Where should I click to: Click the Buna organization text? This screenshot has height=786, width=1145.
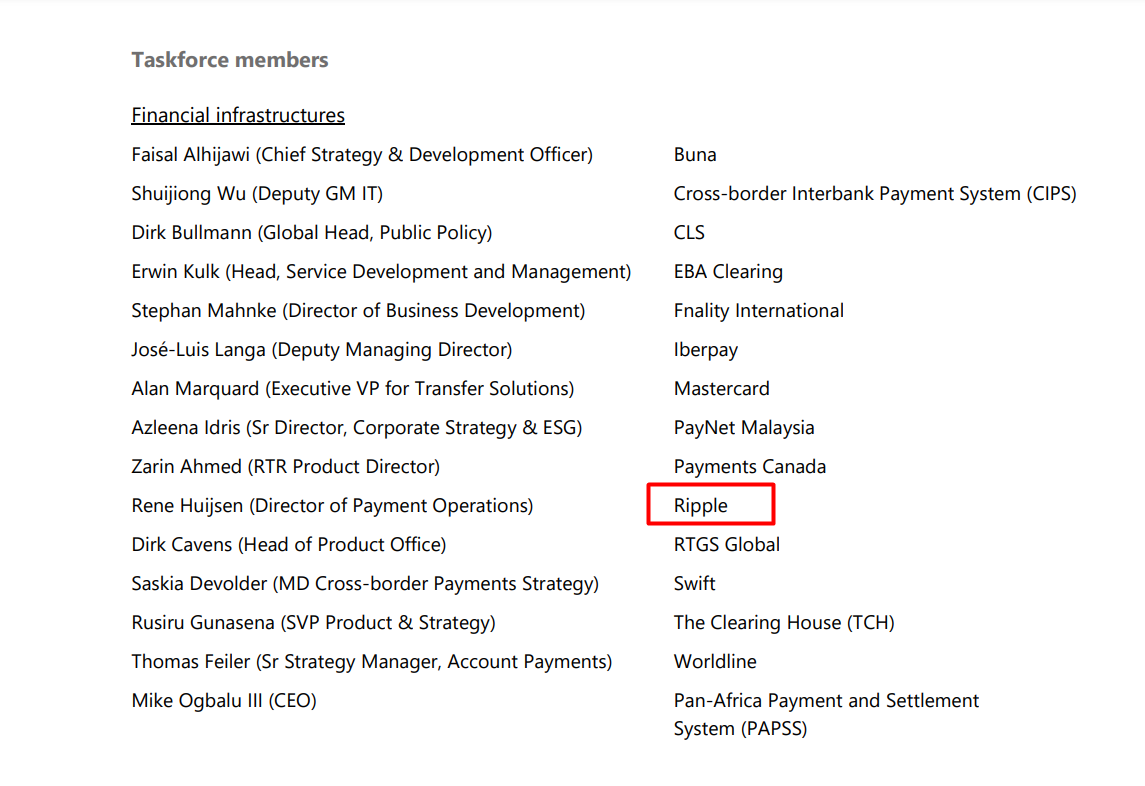click(x=695, y=155)
